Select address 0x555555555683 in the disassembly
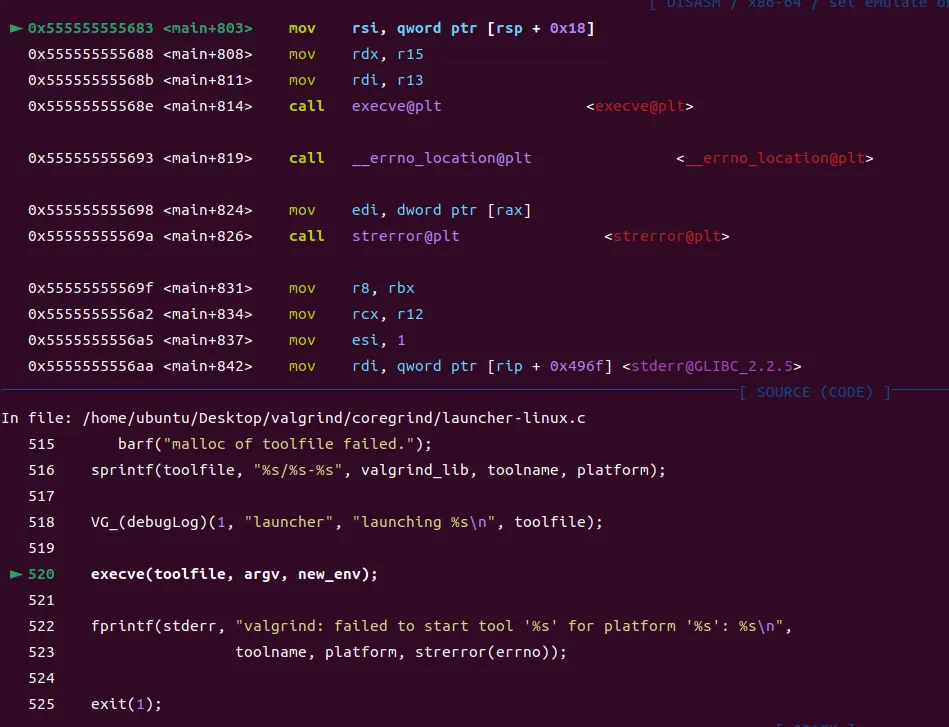This screenshot has width=949, height=727. click(x=90, y=28)
